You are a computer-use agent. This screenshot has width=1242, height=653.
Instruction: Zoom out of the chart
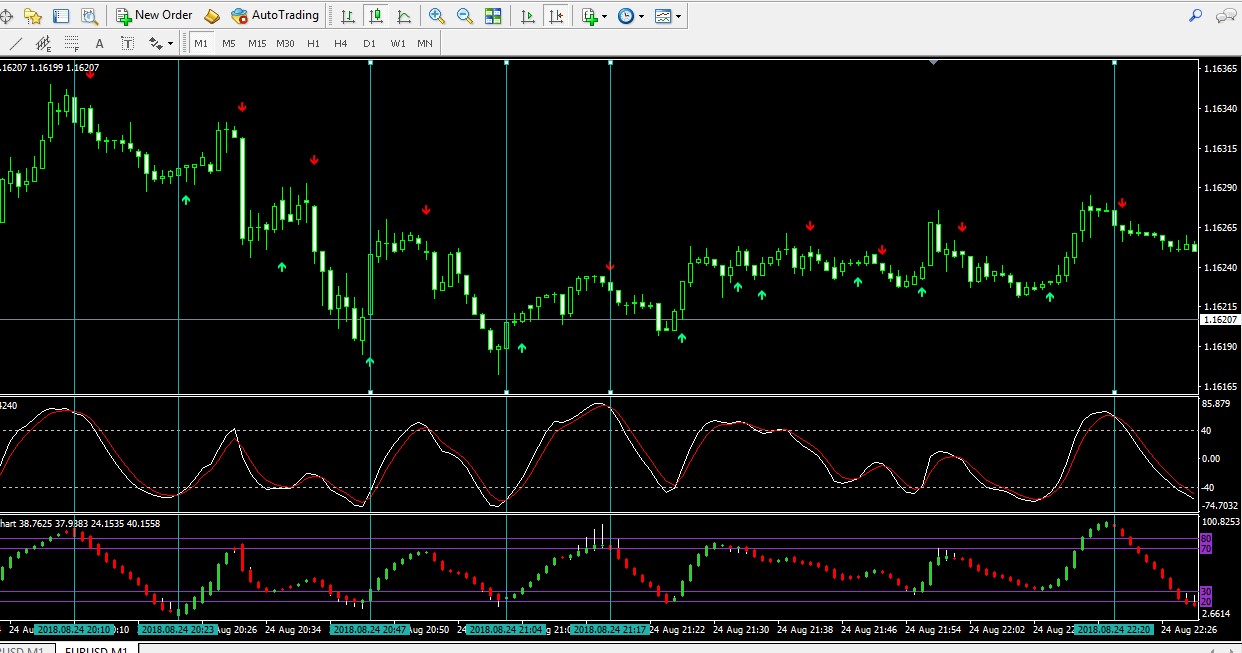tap(465, 16)
